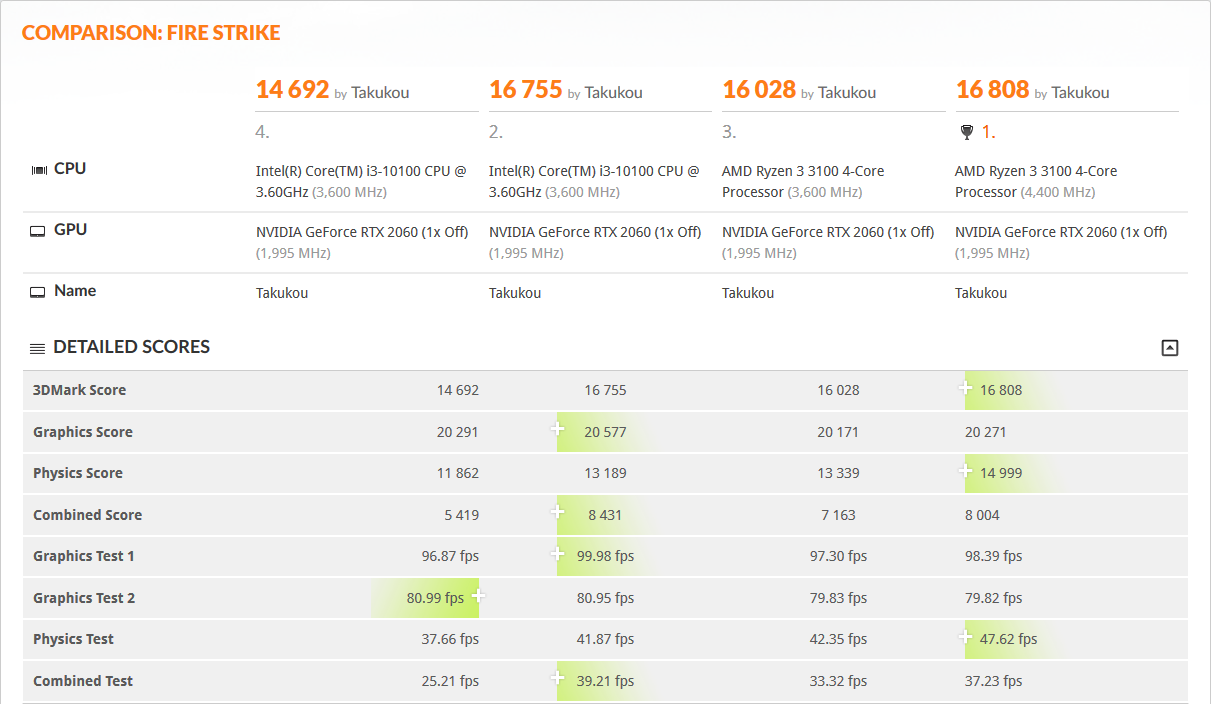Click the 20 291 Graphics Score value

(x=458, y=432)
